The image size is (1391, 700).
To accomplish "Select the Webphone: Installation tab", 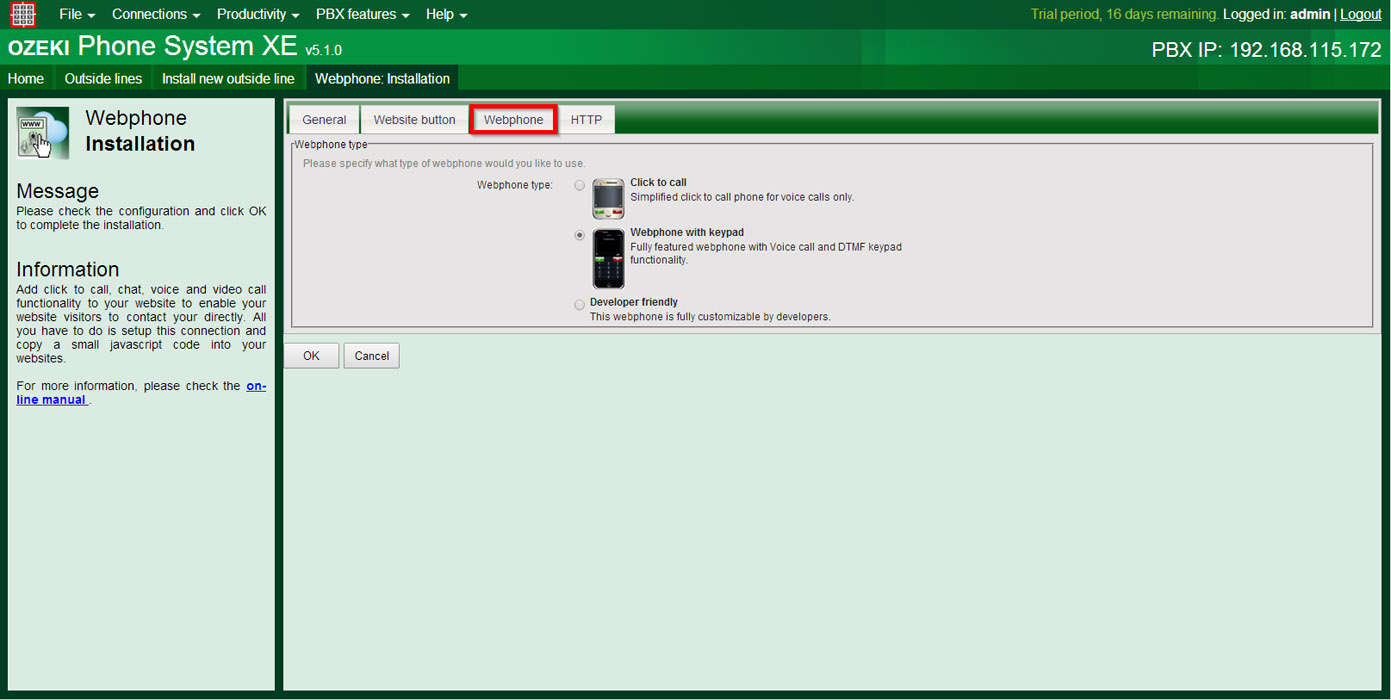I will coord(382,78).
